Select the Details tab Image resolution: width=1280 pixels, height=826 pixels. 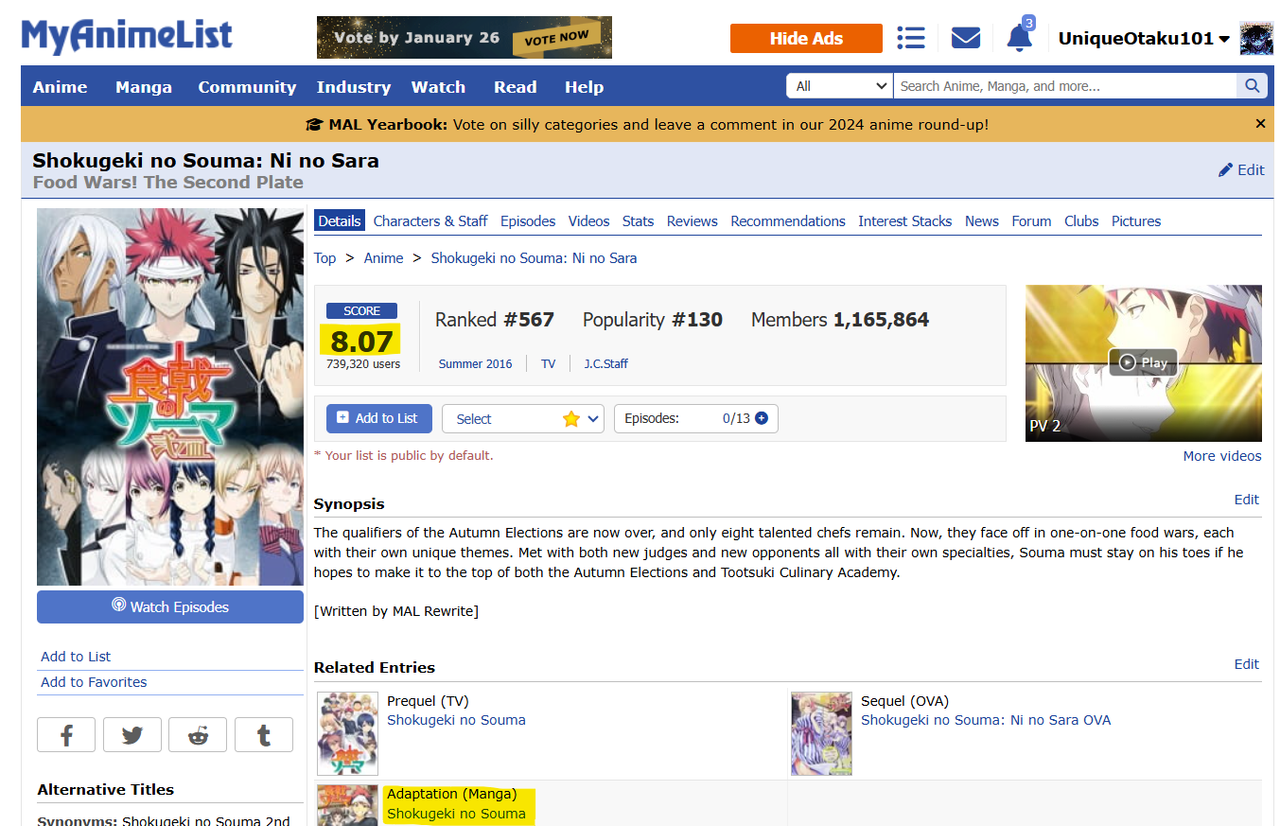coord(340,221)
